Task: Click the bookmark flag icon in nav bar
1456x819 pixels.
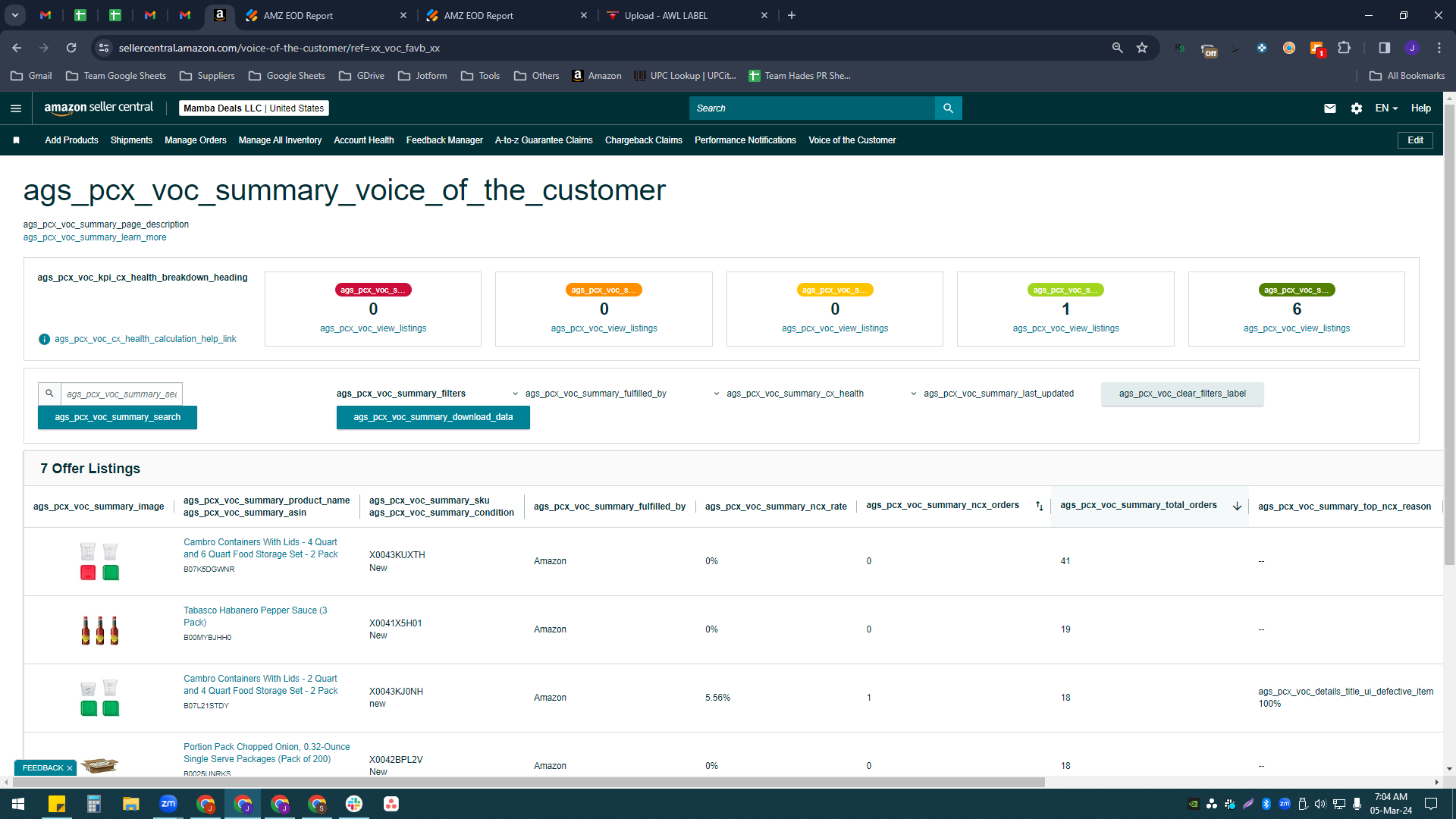Action: pyautogui.click(x=17, y=140)
